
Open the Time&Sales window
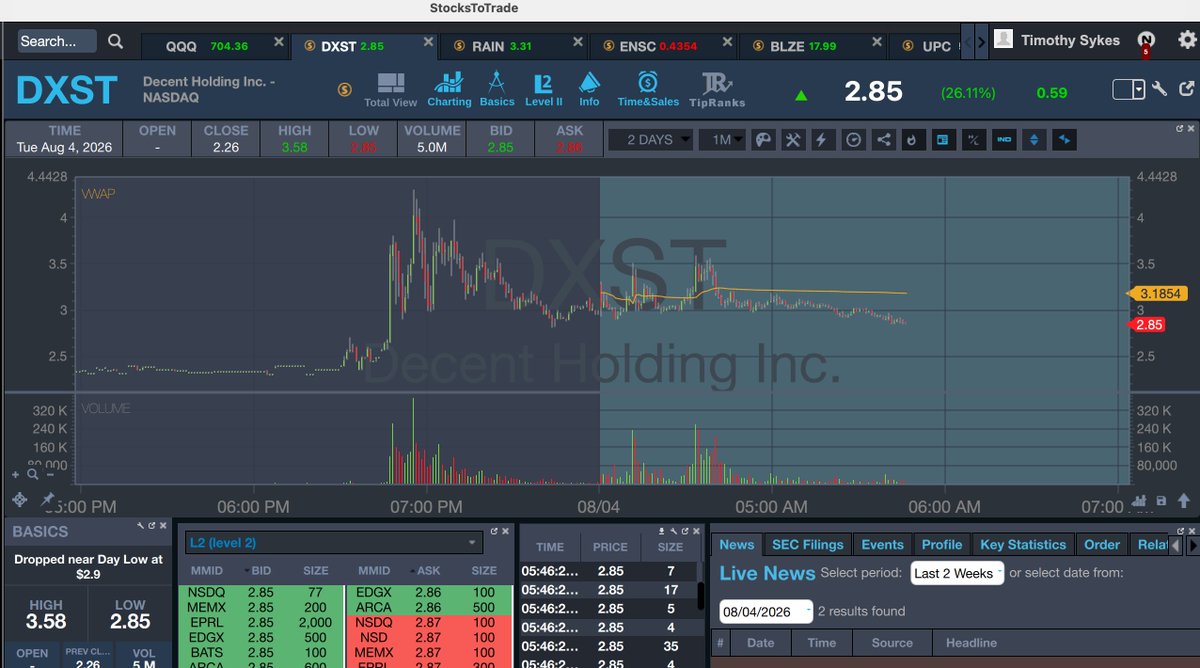(648, 90)
